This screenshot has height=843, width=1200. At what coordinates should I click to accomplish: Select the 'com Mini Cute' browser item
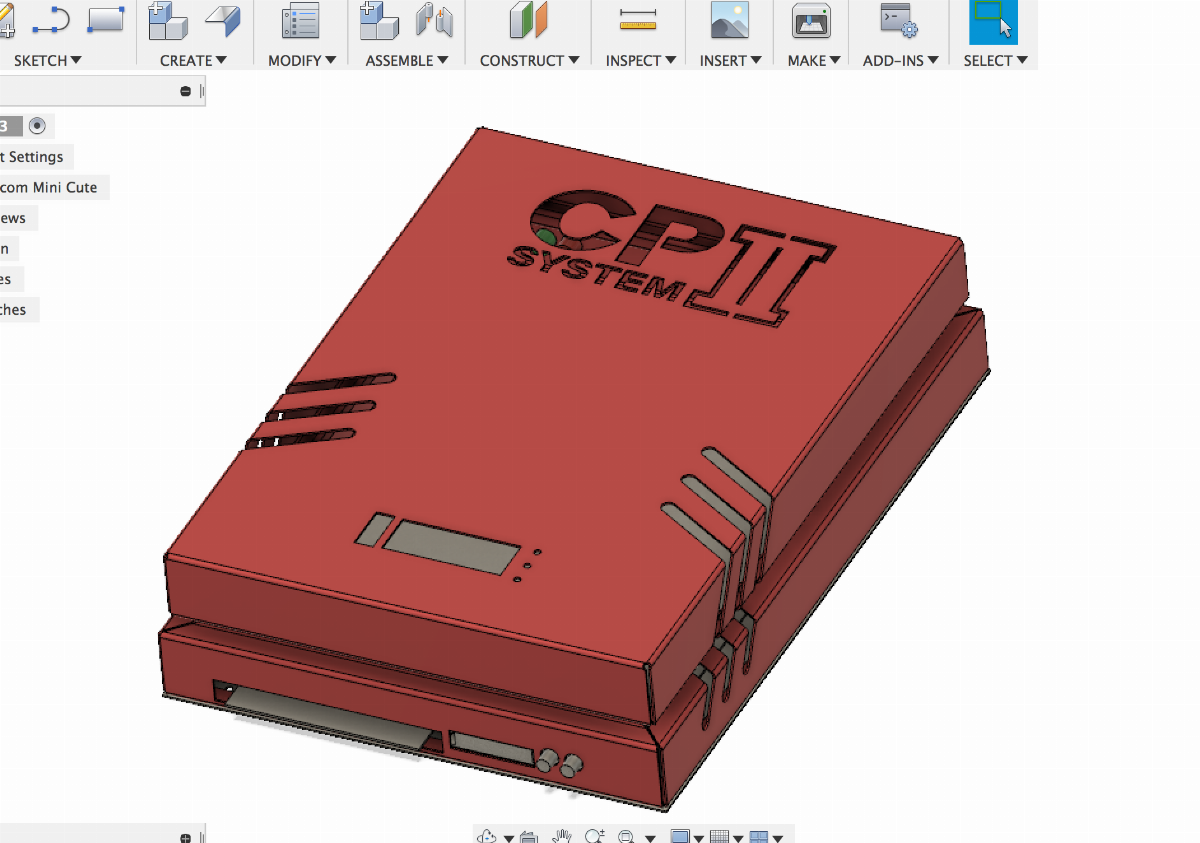point(55,187)
